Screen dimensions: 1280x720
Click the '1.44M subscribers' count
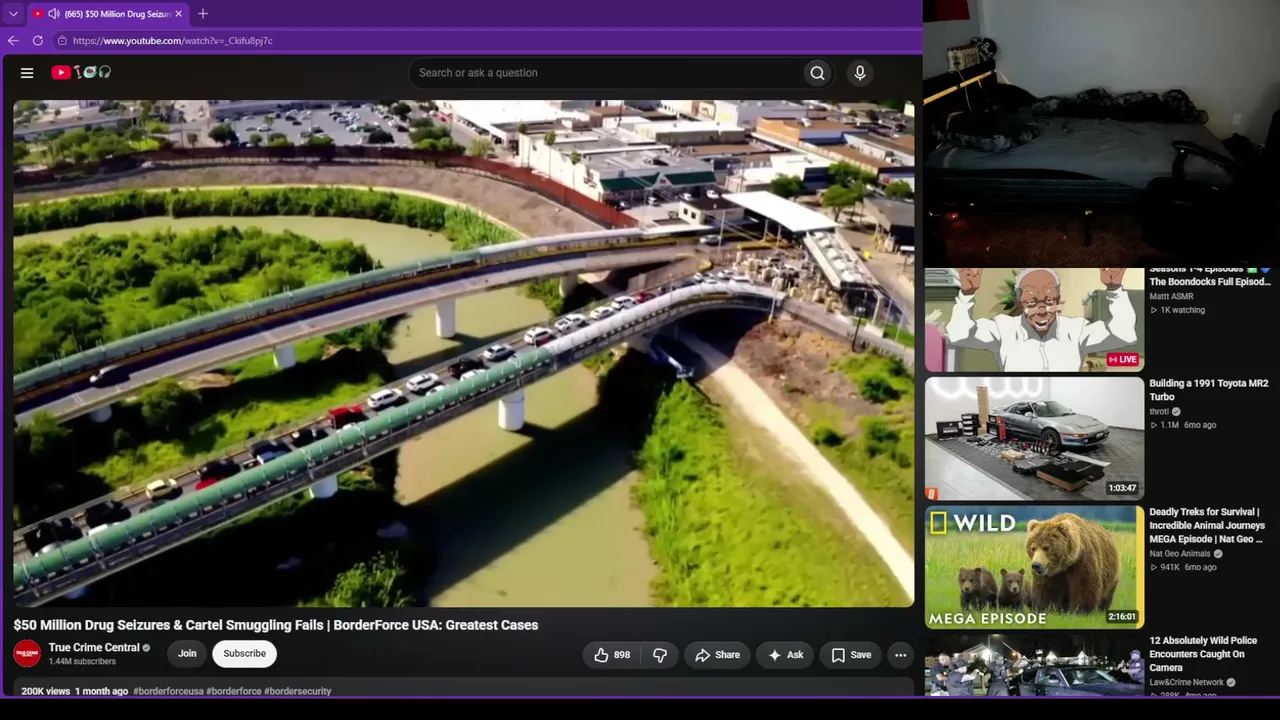tap(82, 662)
